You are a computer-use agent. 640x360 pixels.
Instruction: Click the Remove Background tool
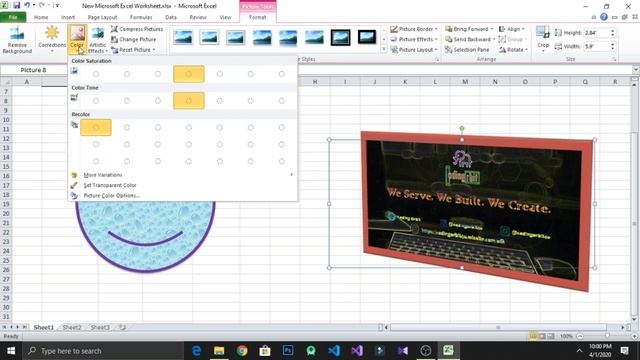17,40
